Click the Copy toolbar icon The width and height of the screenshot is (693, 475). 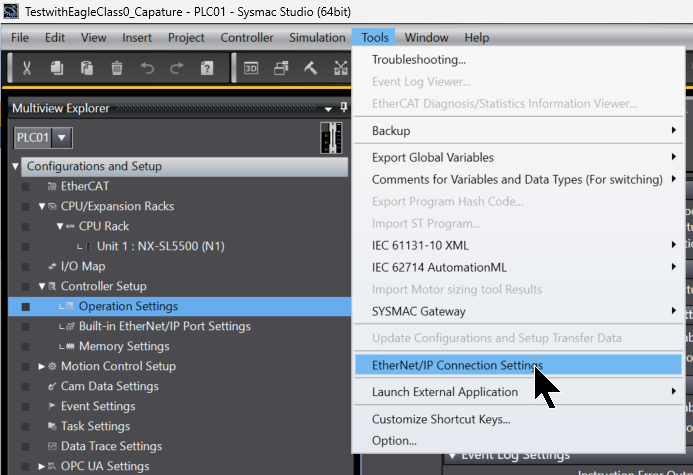pos(57,68)
